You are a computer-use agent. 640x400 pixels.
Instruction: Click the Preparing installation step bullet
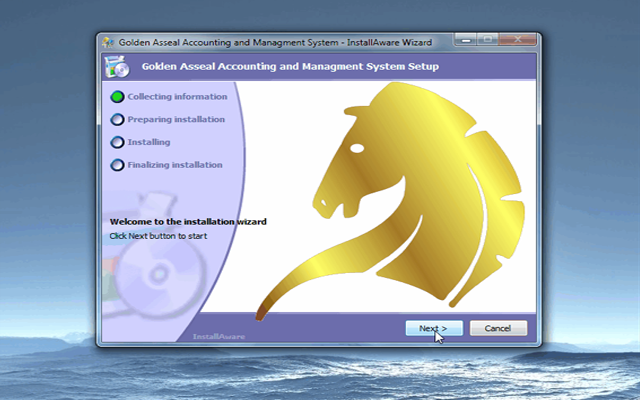pyautogui.click(x=117, y=120)
